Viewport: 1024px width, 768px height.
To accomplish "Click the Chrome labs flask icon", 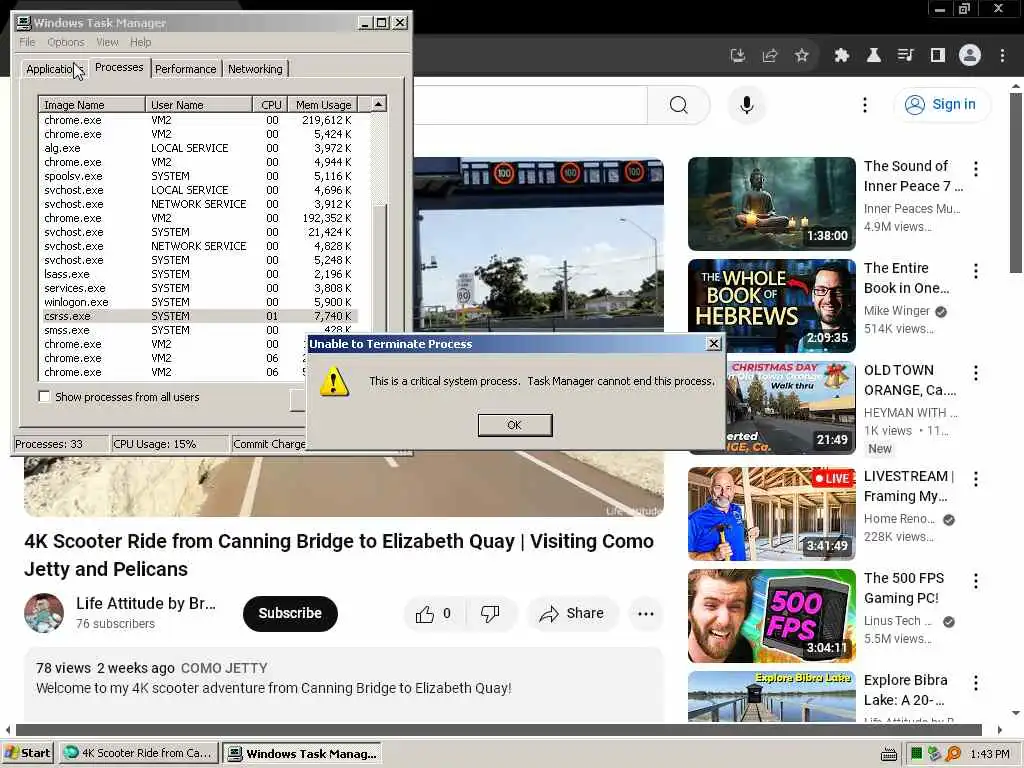I will 874,56.
